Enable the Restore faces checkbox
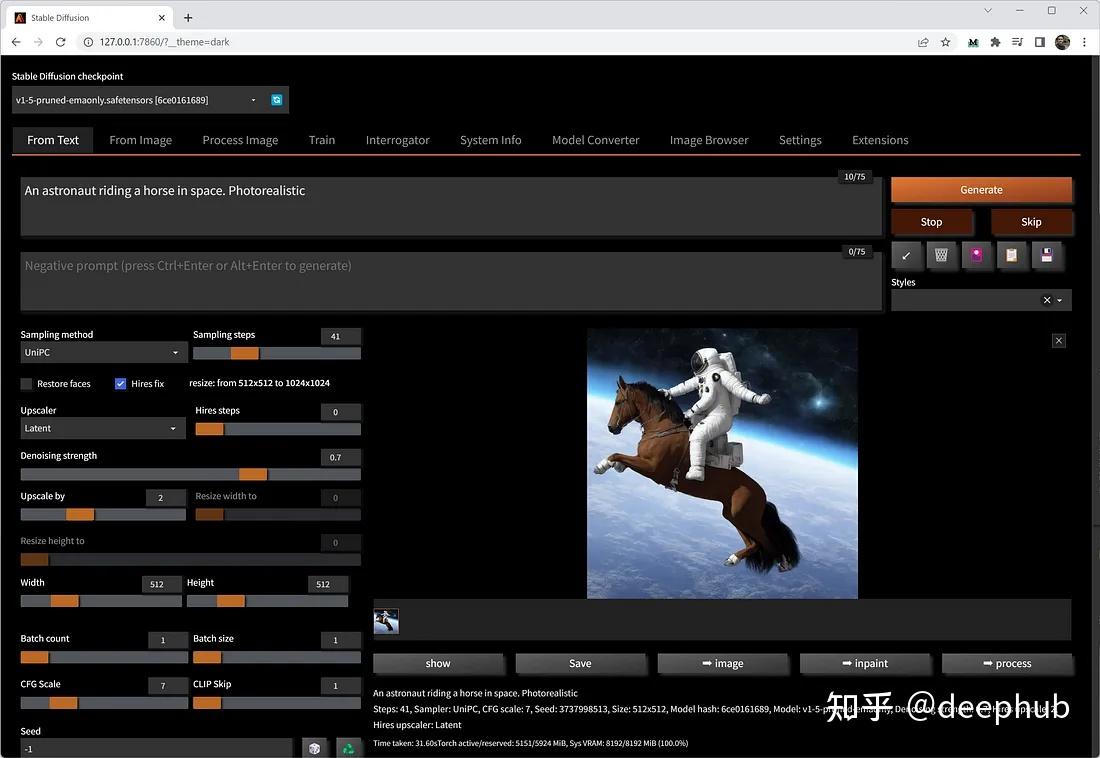This screenshot has width=1100, height=758. click(x=25, y=383)
